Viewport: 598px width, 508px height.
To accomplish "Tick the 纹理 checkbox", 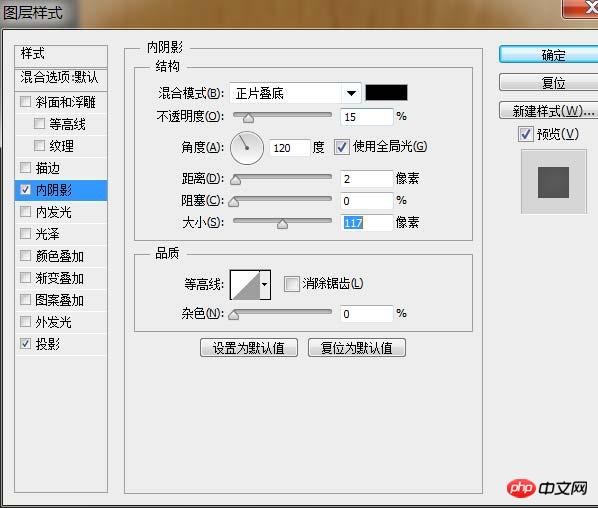I will pyautogui.click(x=39, y=145).
